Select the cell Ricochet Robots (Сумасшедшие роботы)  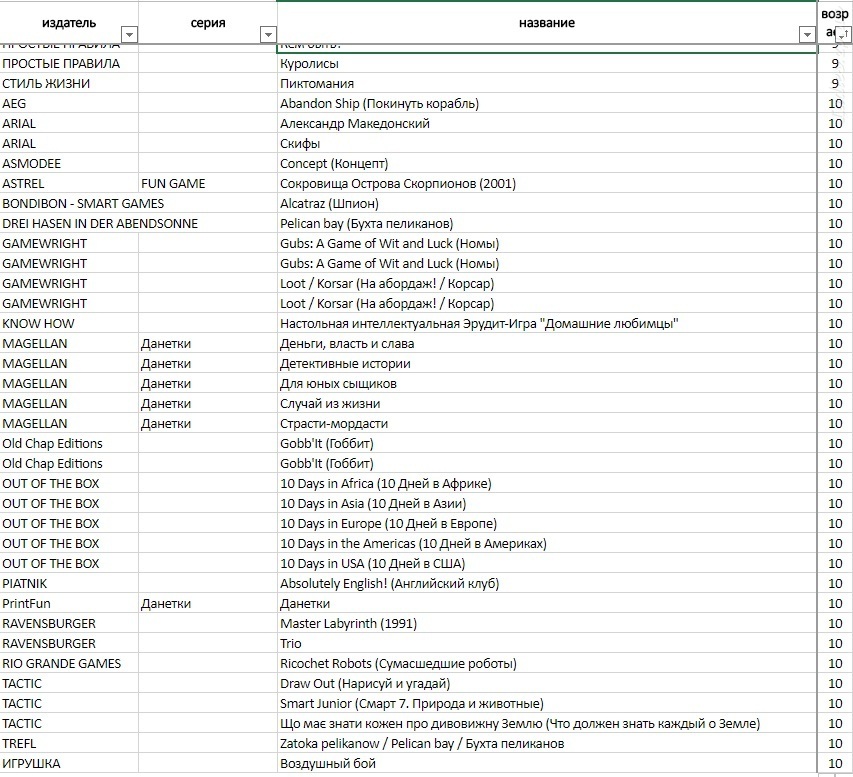point(547,663)
